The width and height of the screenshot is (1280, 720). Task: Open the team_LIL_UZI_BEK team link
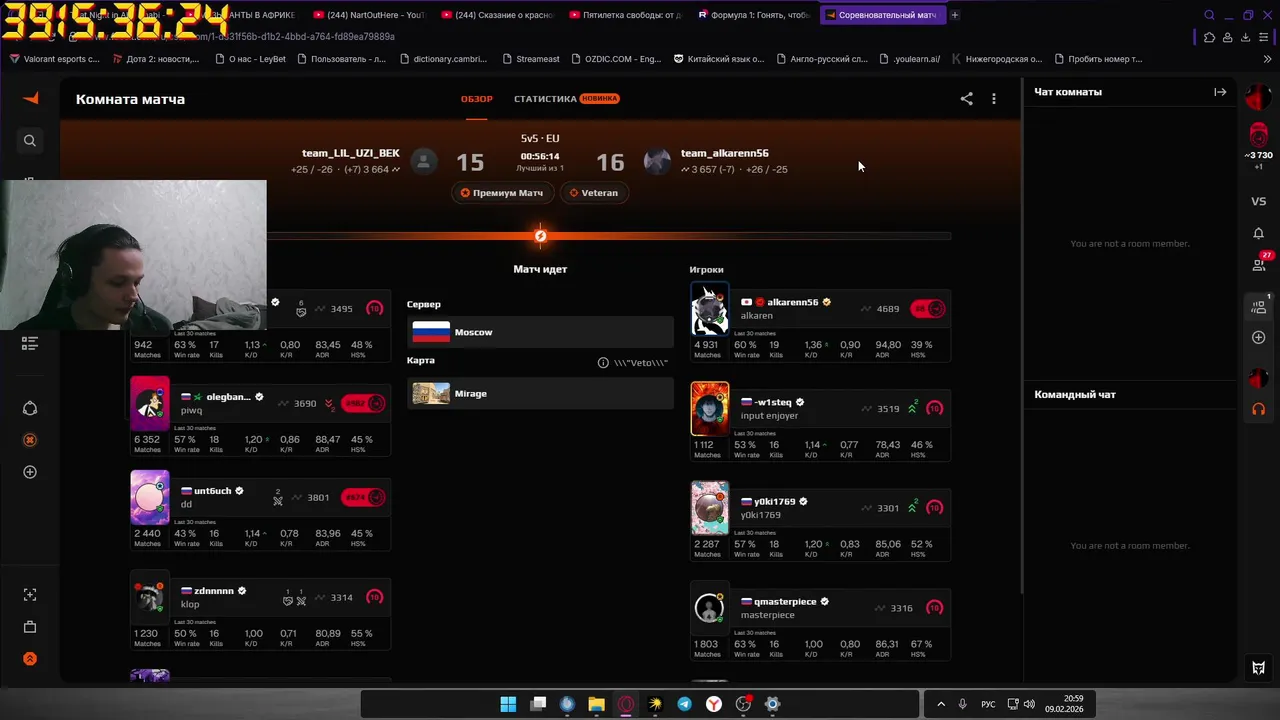[x=351, y=153]
